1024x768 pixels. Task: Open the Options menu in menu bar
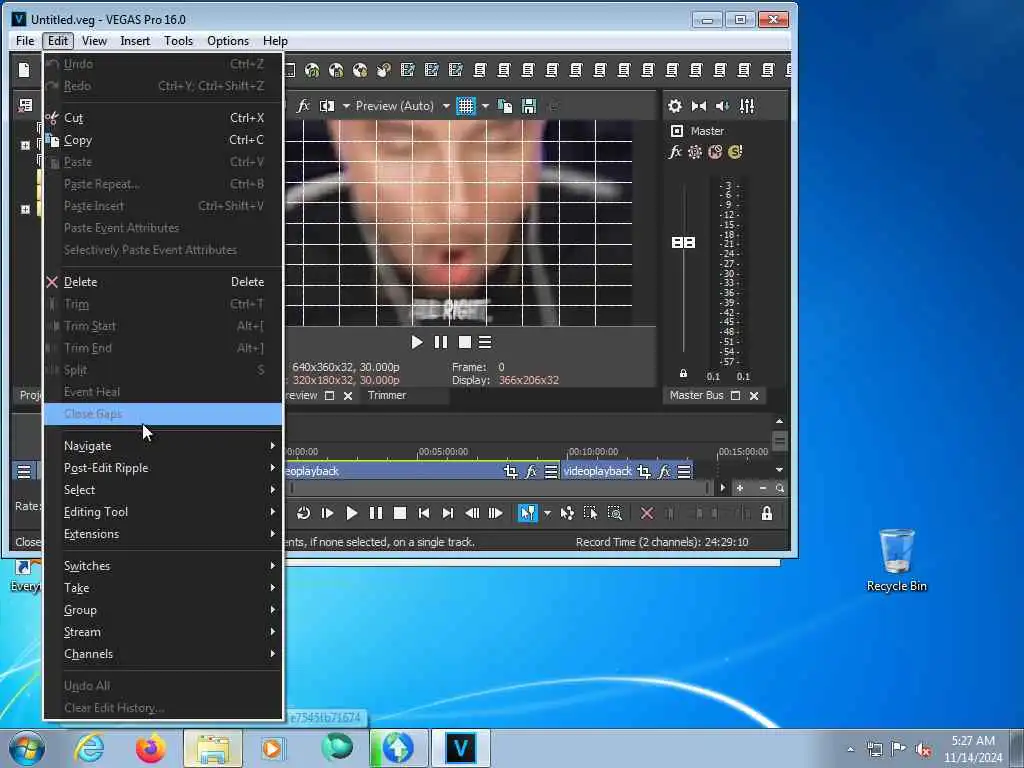click(228, 40)
